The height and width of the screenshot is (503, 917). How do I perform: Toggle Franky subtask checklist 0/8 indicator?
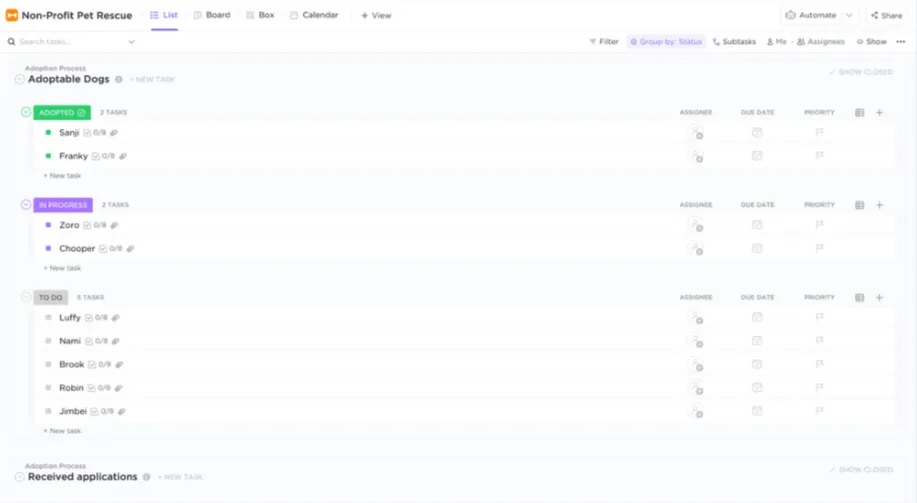103,156
